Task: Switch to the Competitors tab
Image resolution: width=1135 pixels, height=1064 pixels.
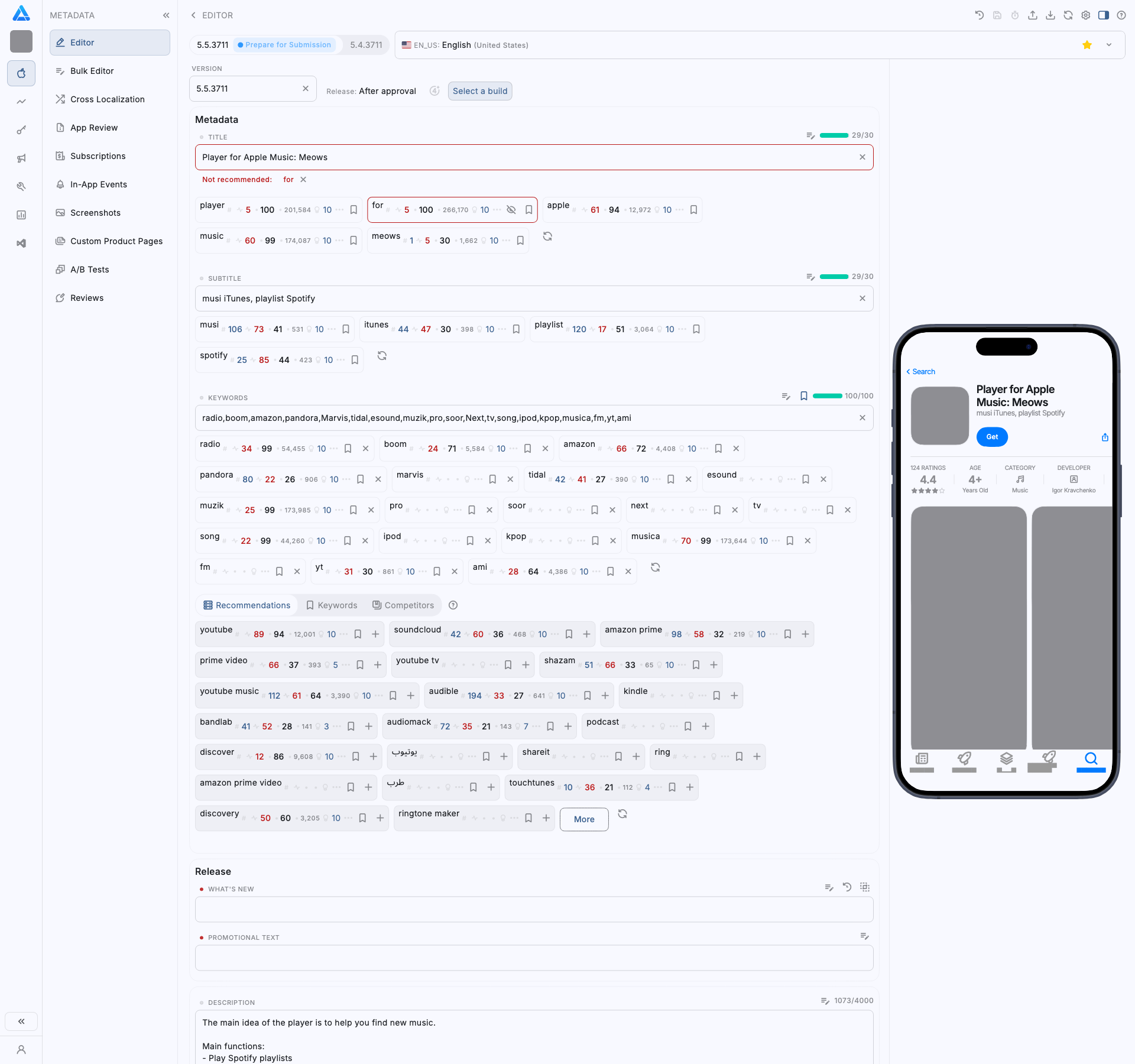Action: click(x=403, y=605)
